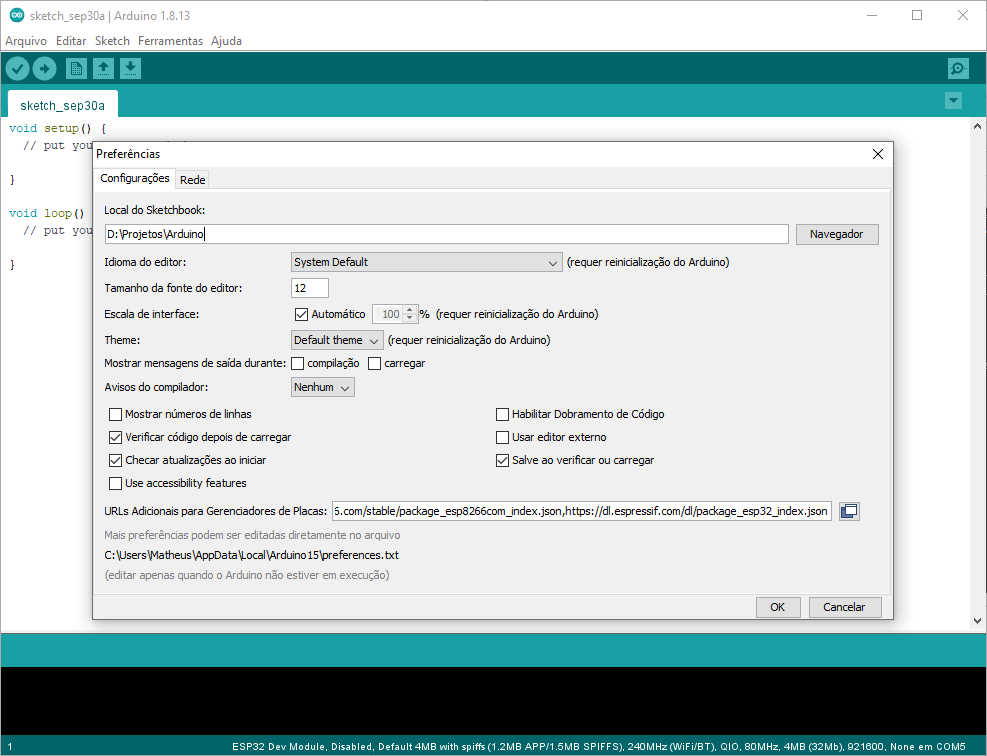Click the Upload arrow icon
This screenshot has height=756, width=987.
tap(45, 68)
